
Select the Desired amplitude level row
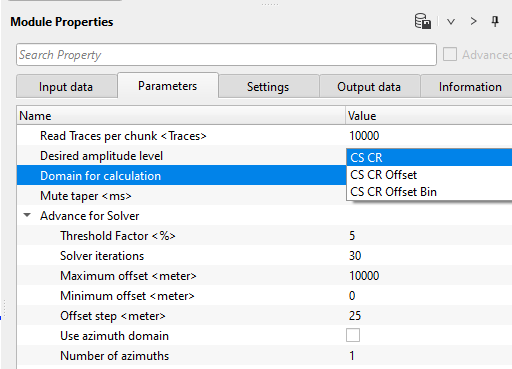pyautogui.click(x=181, y=156)
